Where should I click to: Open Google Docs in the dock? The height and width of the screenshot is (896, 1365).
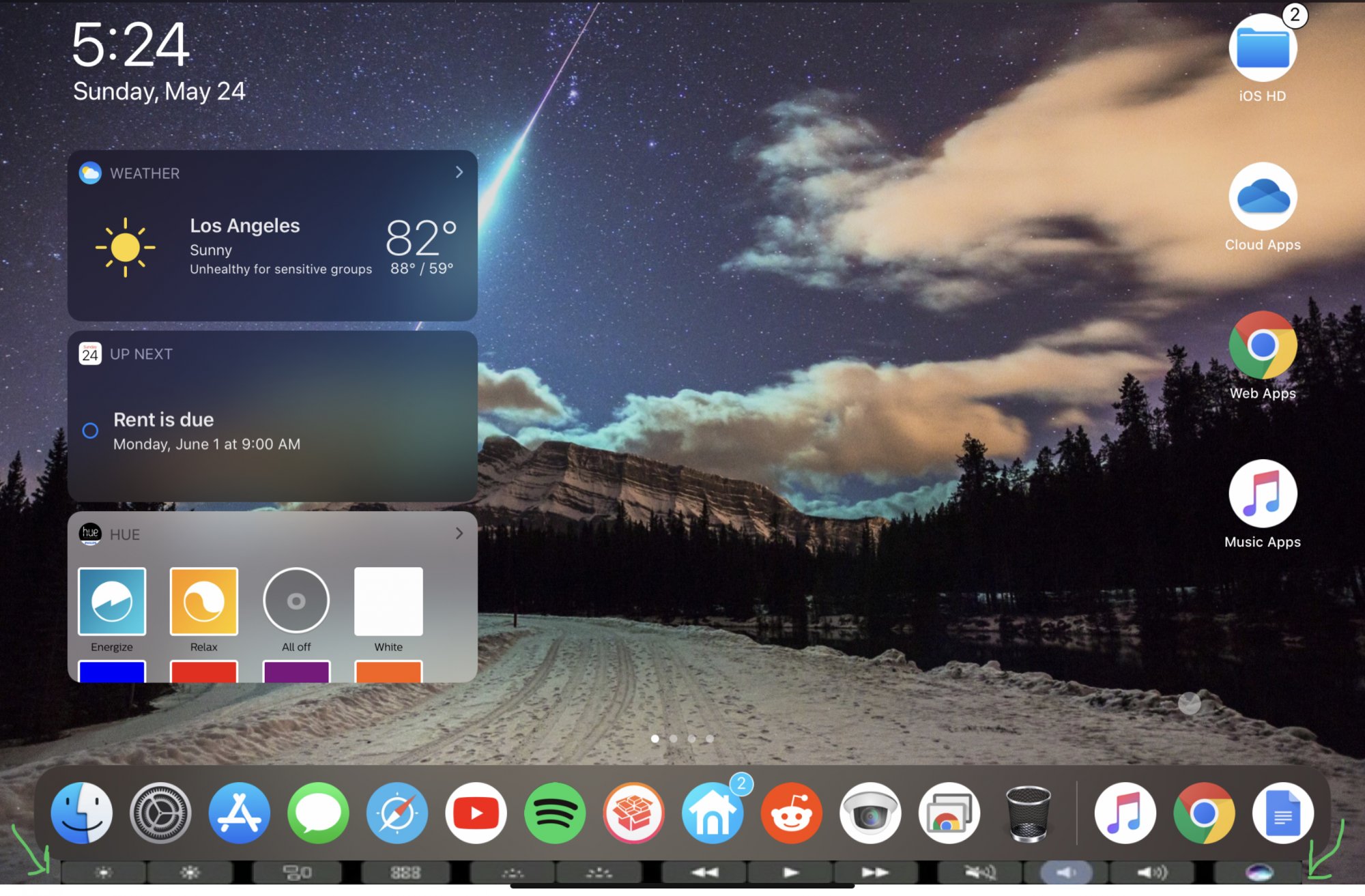[1283, 813]
